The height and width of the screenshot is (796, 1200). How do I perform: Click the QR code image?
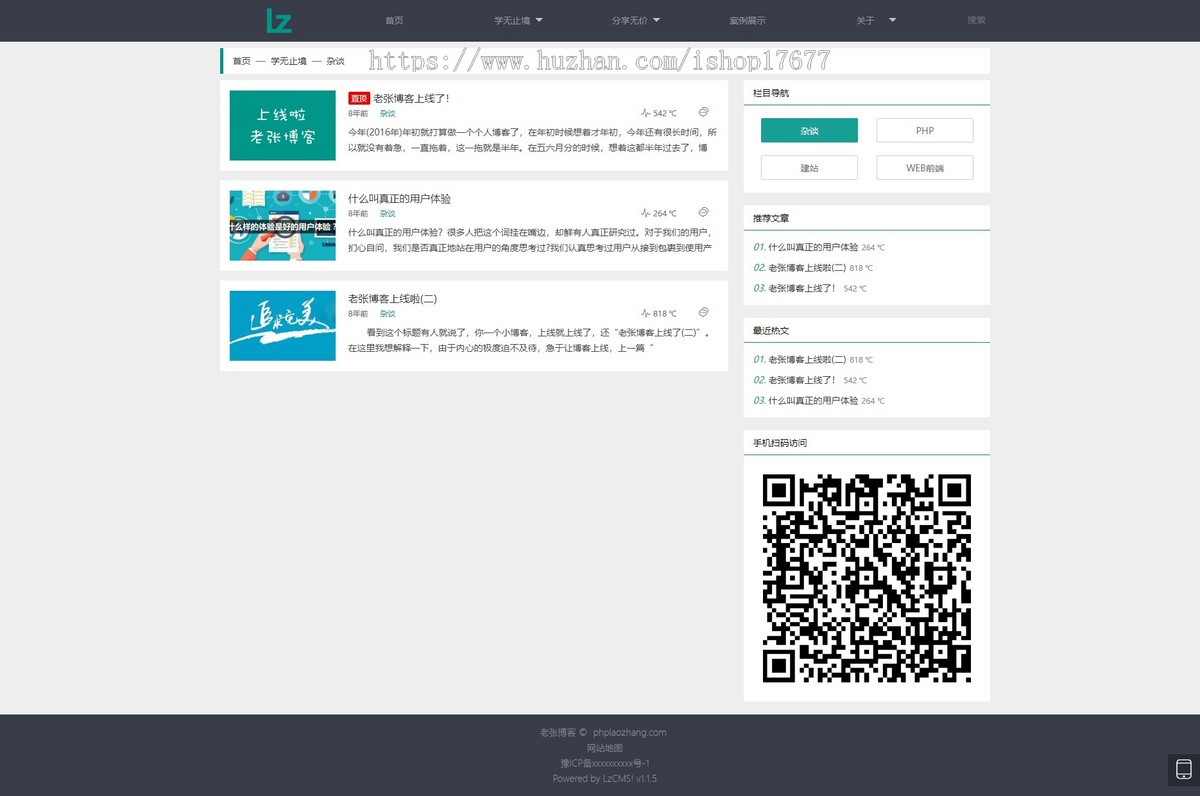pos(866,577)
